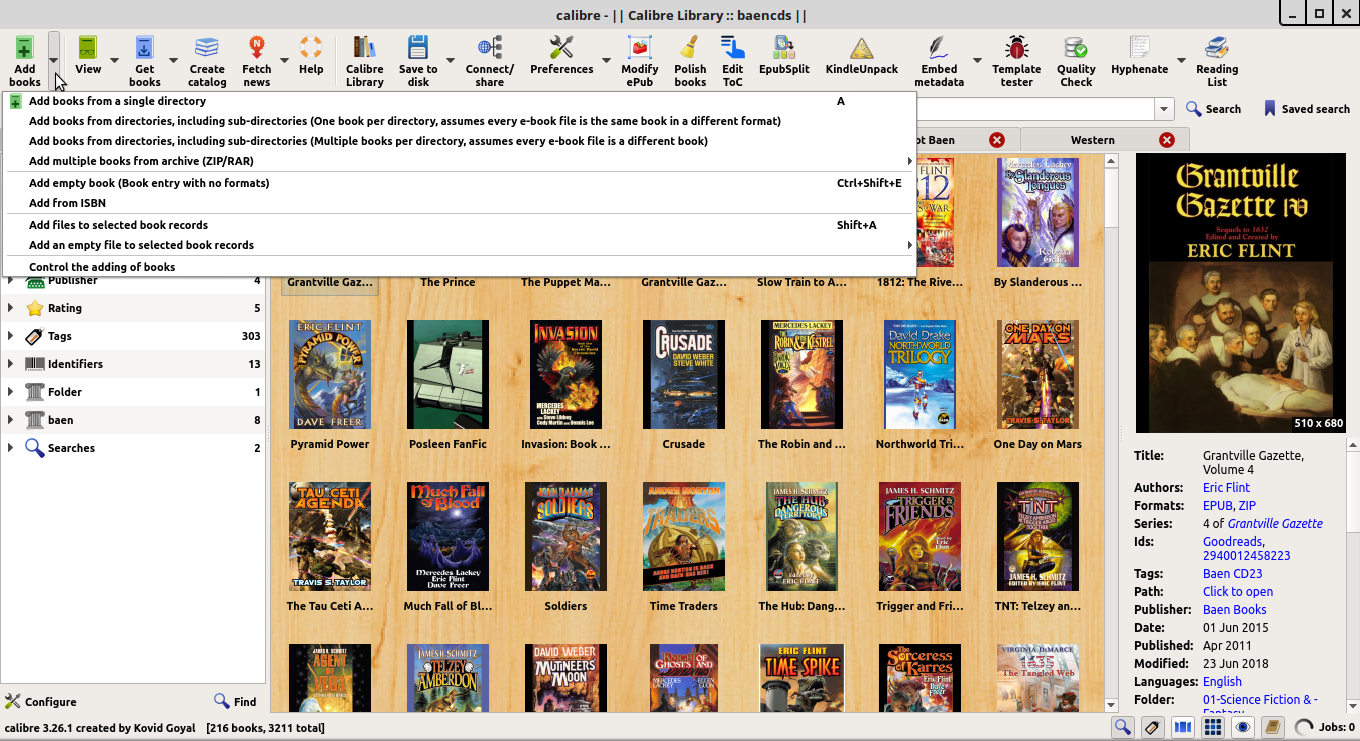Click the Polish books broom icon

click(690, 47)
